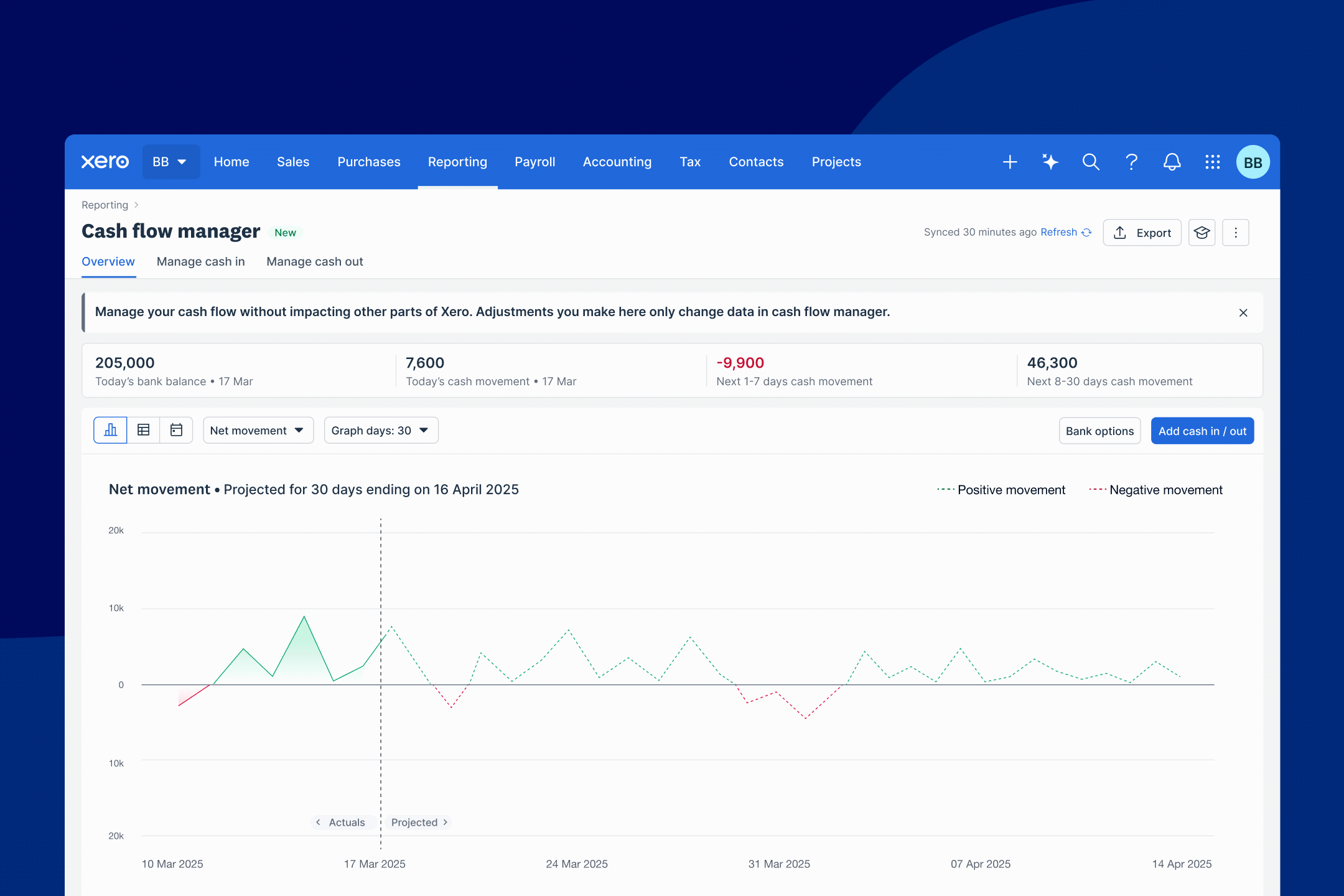Click the Refresh sync link
1344x896 pixels.
tap(1066, 232)
